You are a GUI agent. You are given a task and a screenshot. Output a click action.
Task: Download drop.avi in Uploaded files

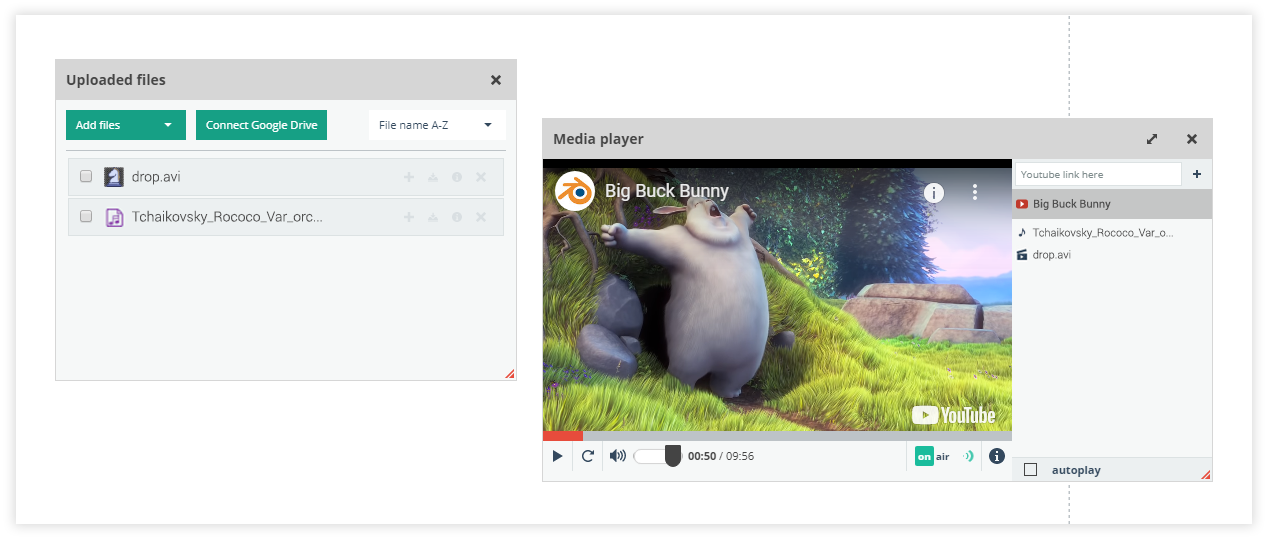(433, 177)
